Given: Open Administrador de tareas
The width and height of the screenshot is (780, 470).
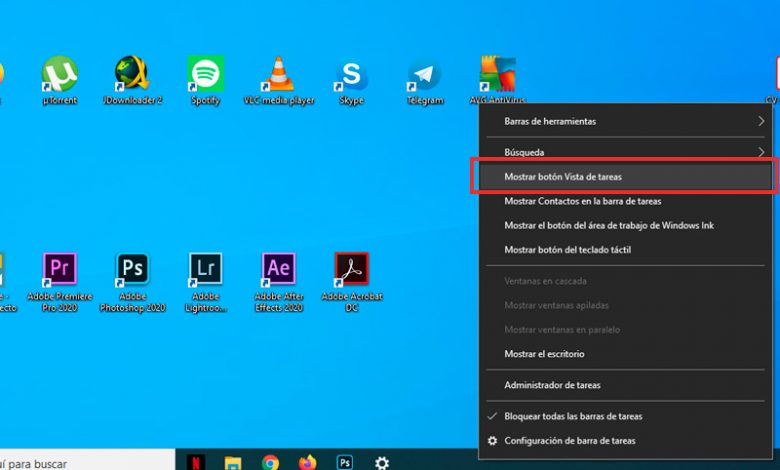Looking at the screenshot, I should tap(625, 385).
